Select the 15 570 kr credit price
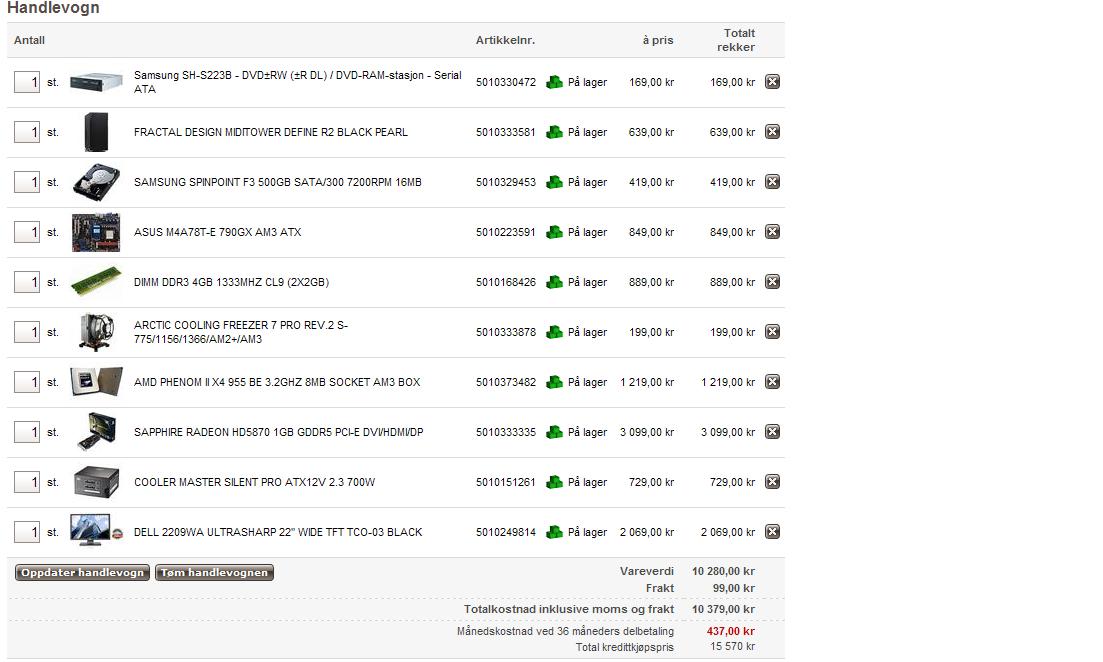 [732, 646]
